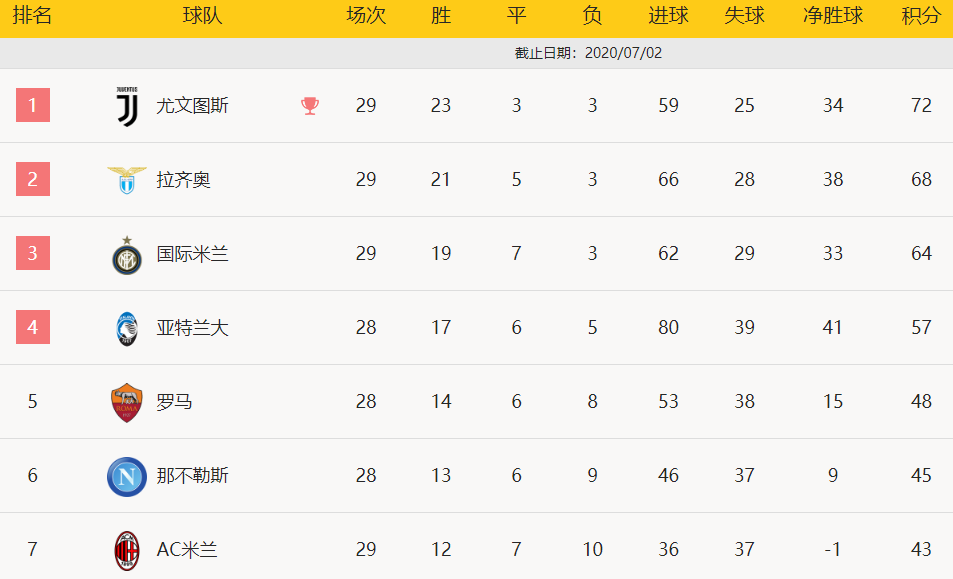Click the Inter Milan badge

pos(127,255)
